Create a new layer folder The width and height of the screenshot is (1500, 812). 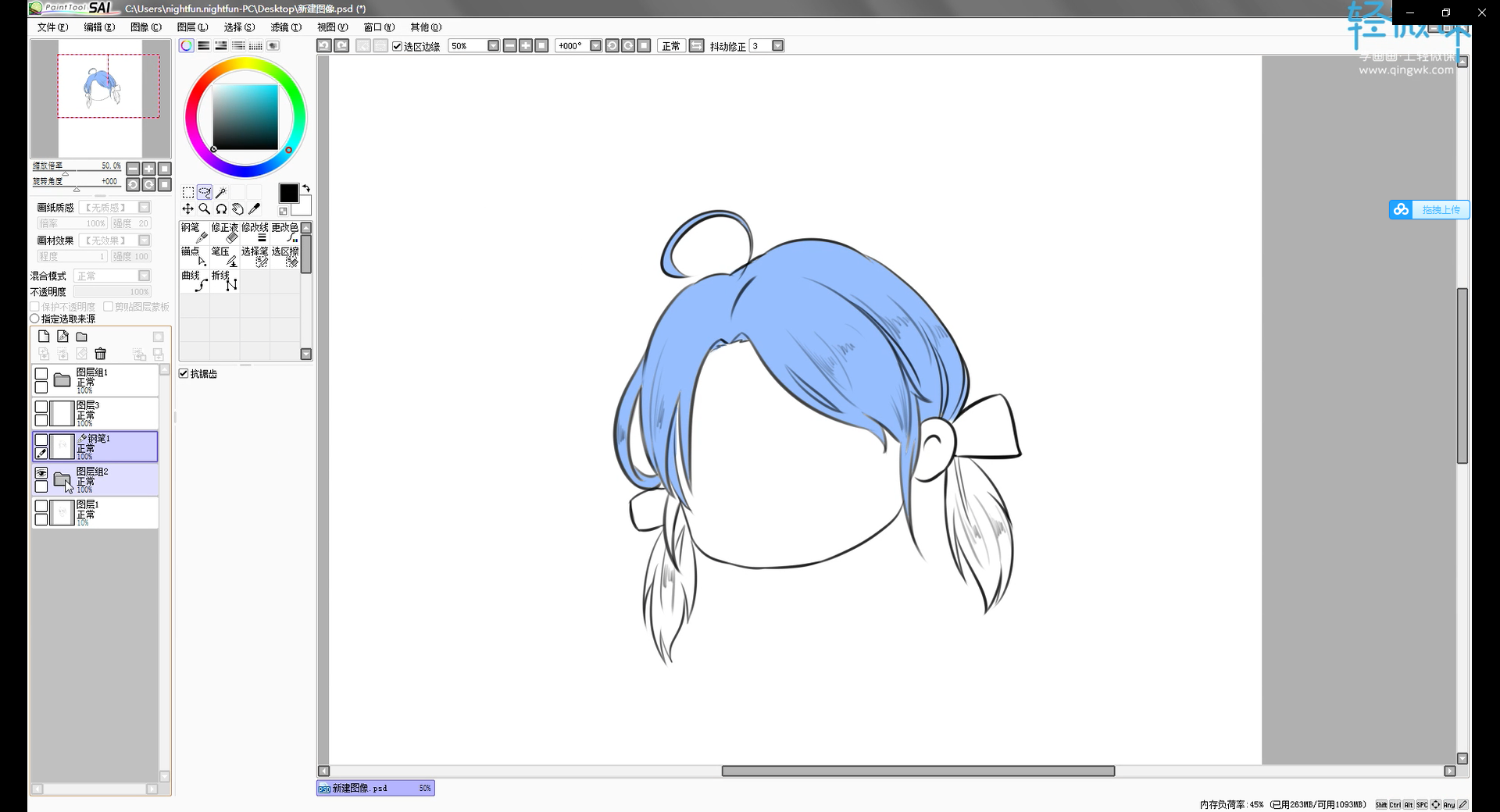point(81,337)
